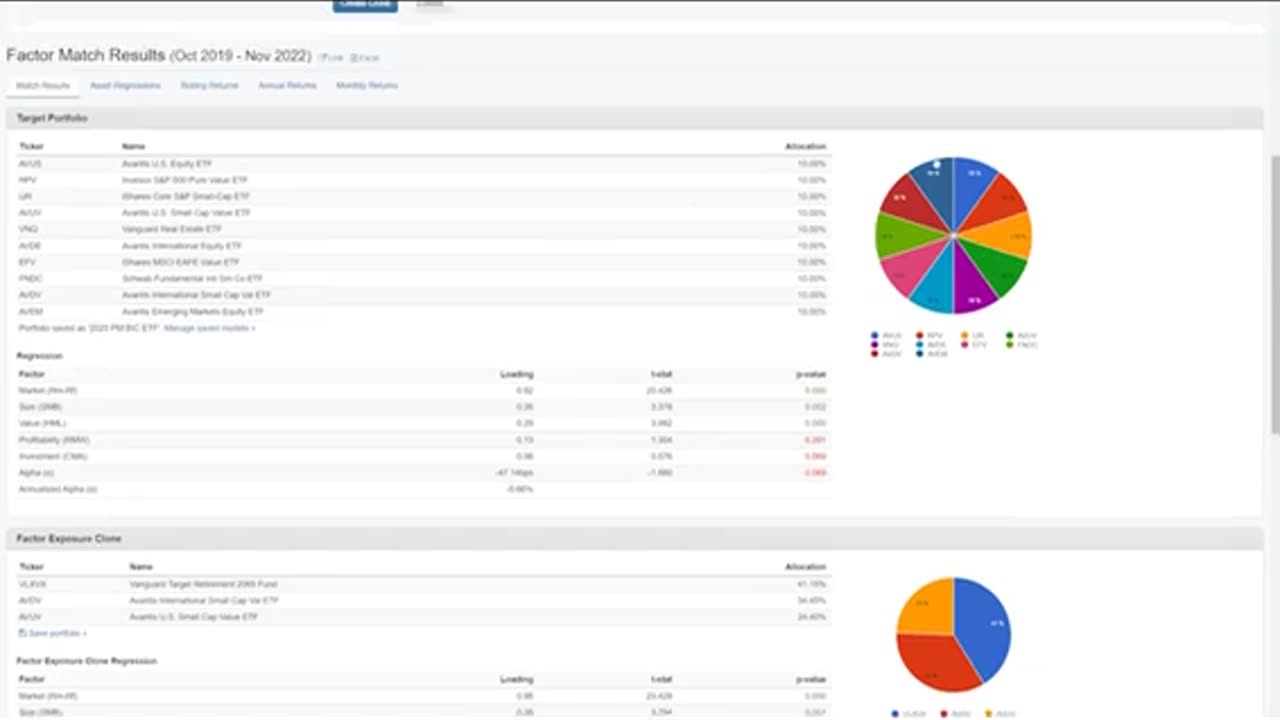Click Vanguard Target Retirement 2065 Fund

[x=203, y=584]
